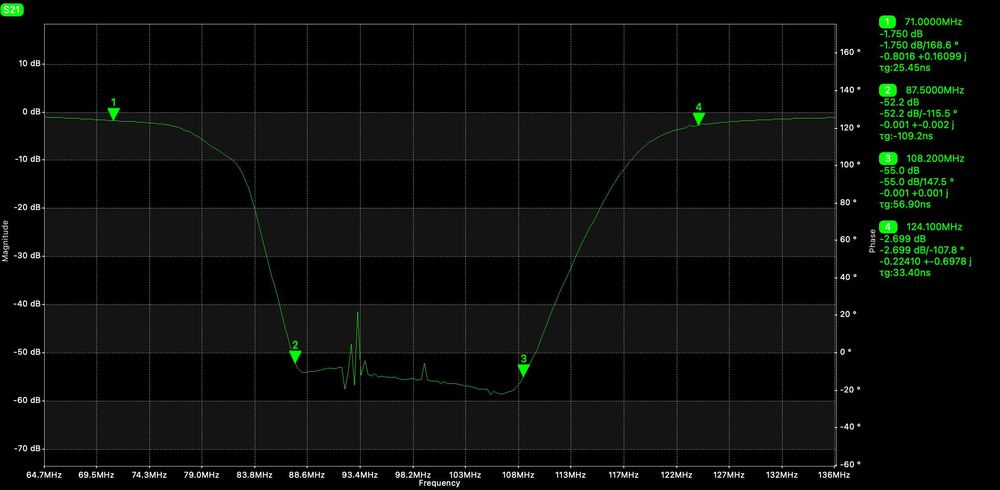Click the -52.2 dB/-115.5 ° value
This screenshot has height=490, width=1000.
click(x=918, y=113)
